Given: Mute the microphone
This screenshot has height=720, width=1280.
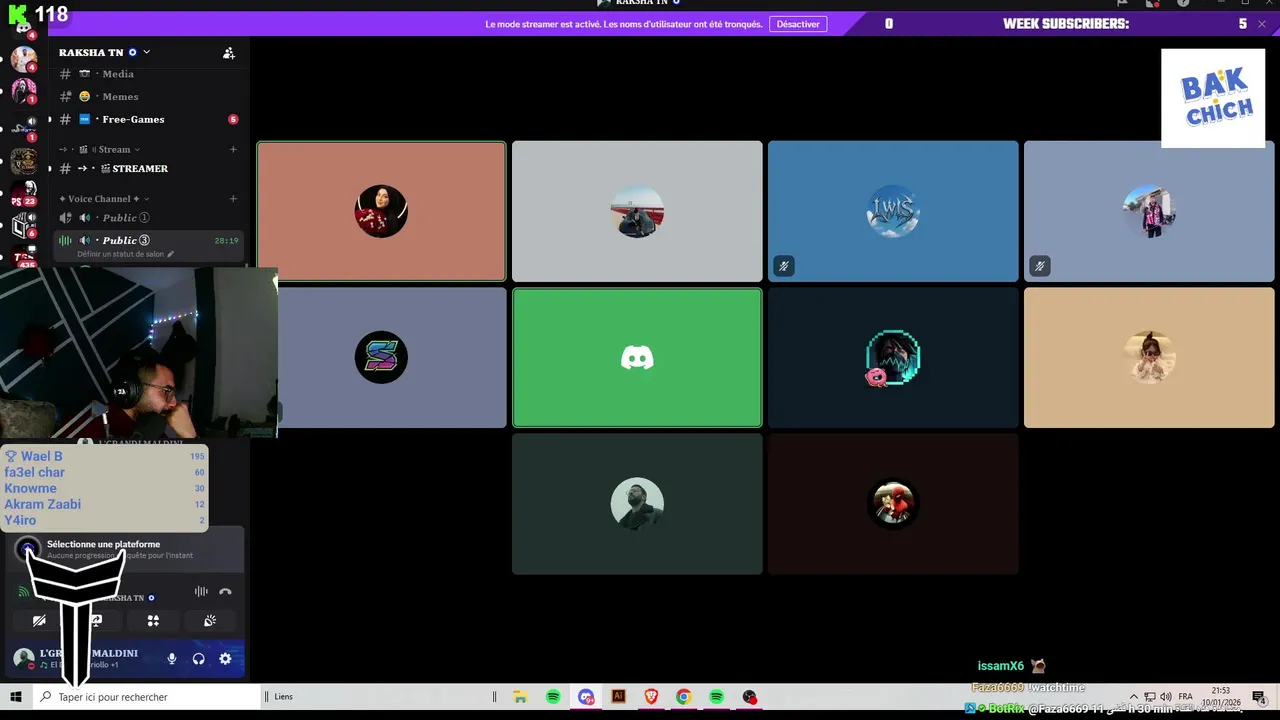Looking at the screenshot, I should pos(172,659).
